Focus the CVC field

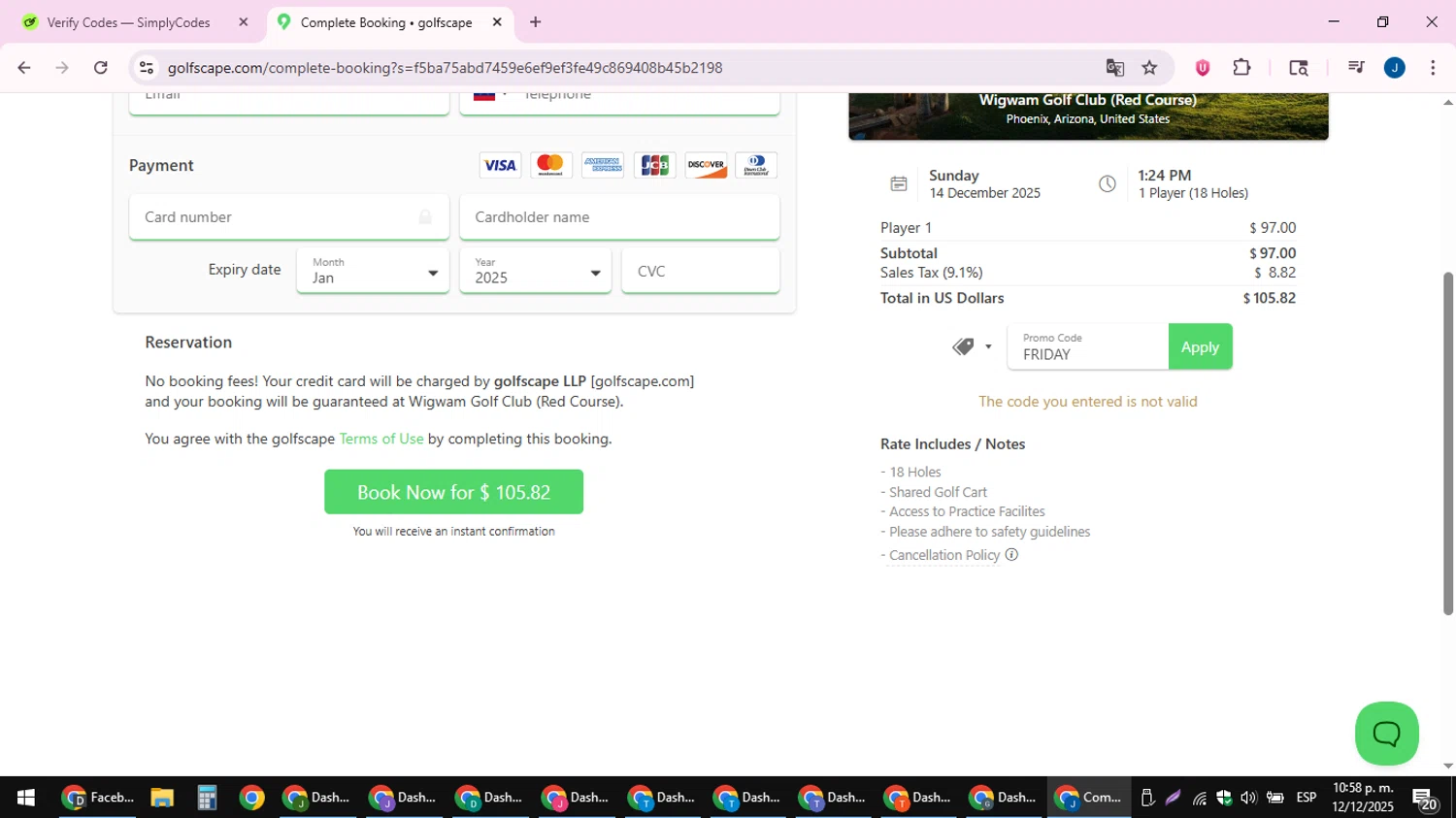[701, 271]
